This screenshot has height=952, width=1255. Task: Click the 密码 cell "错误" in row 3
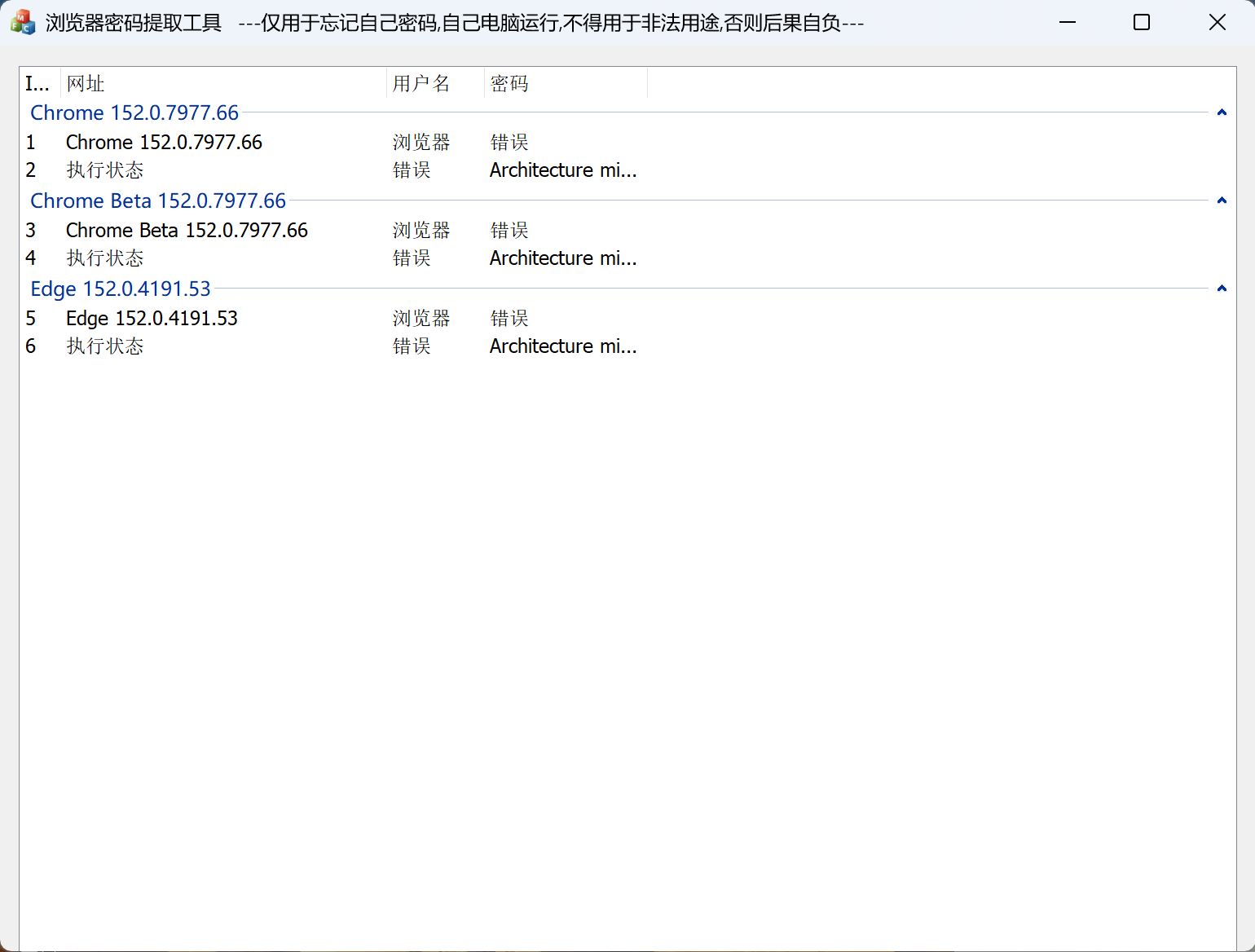[x=509, y=230]
